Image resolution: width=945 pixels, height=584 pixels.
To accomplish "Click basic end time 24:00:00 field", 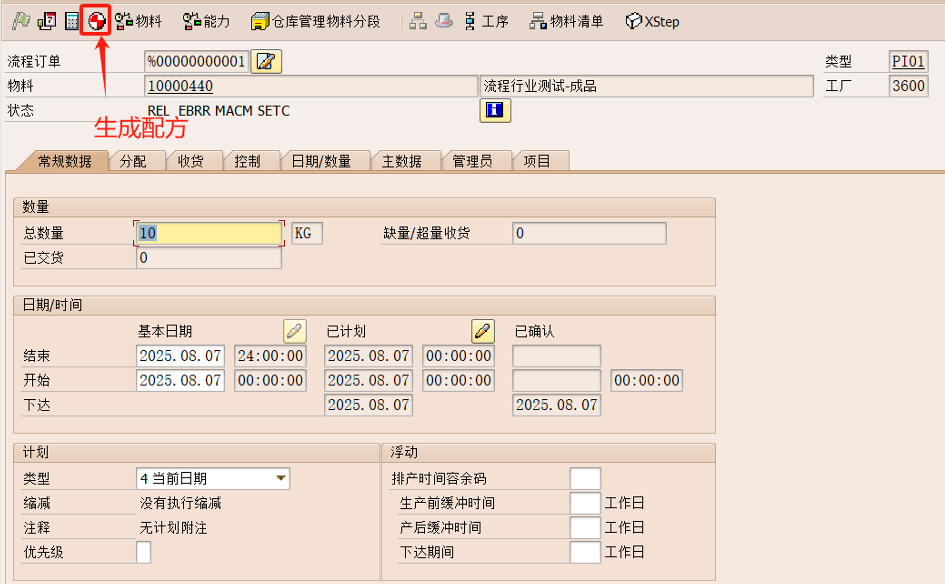I will point(270,356).
